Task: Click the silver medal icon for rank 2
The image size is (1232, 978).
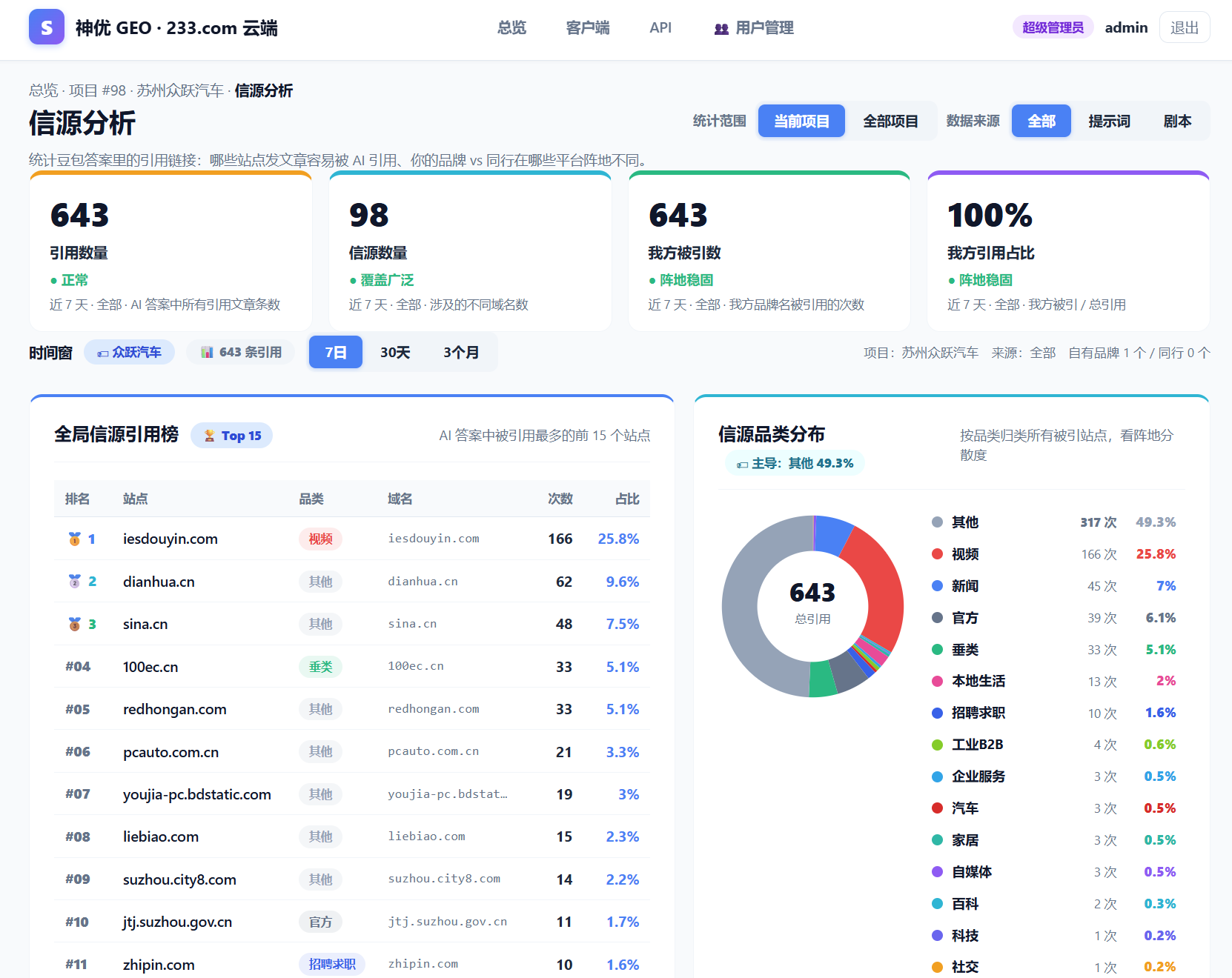Action: pyautogui.click(x=74, y=582)
